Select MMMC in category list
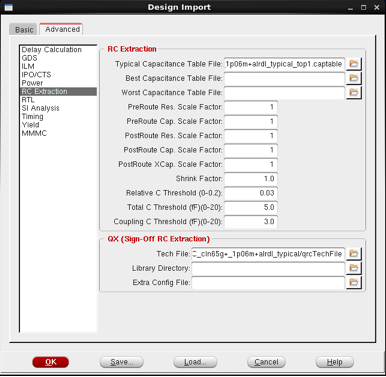Image resolution: width=386 pixels, height=377 pixels. [58, 133]
